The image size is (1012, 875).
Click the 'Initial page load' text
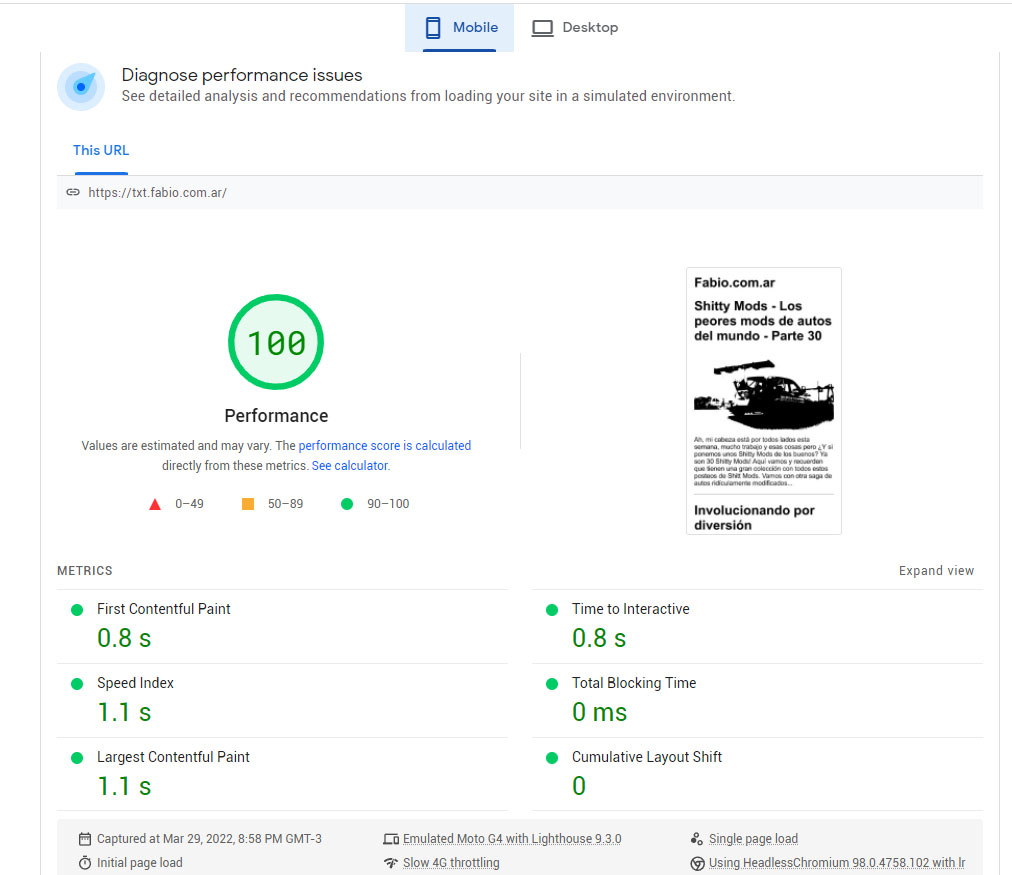(139, 863)
